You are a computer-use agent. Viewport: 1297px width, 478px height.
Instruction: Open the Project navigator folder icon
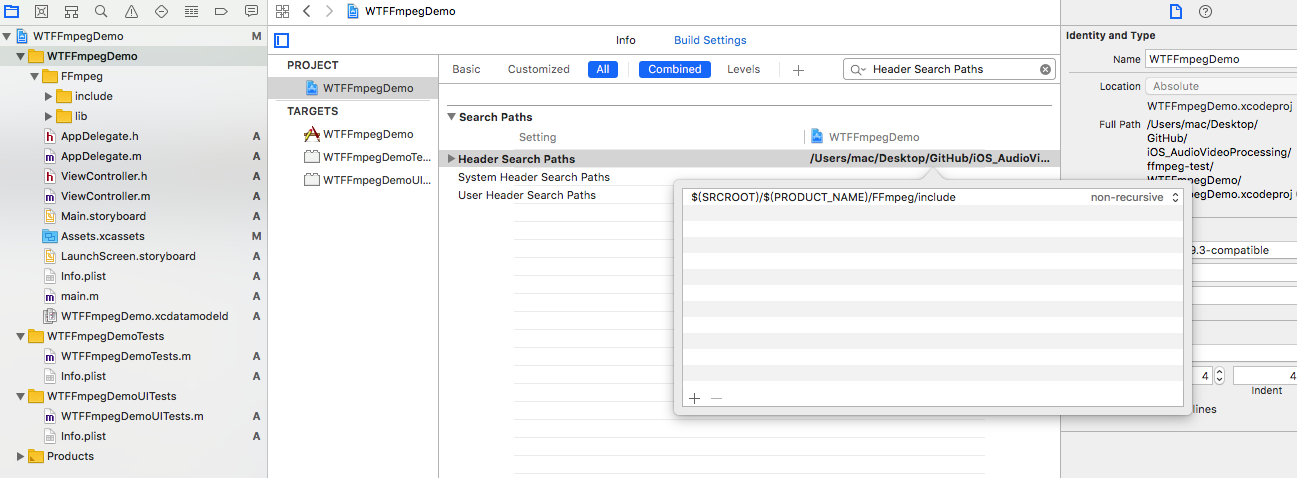[11, 12]
